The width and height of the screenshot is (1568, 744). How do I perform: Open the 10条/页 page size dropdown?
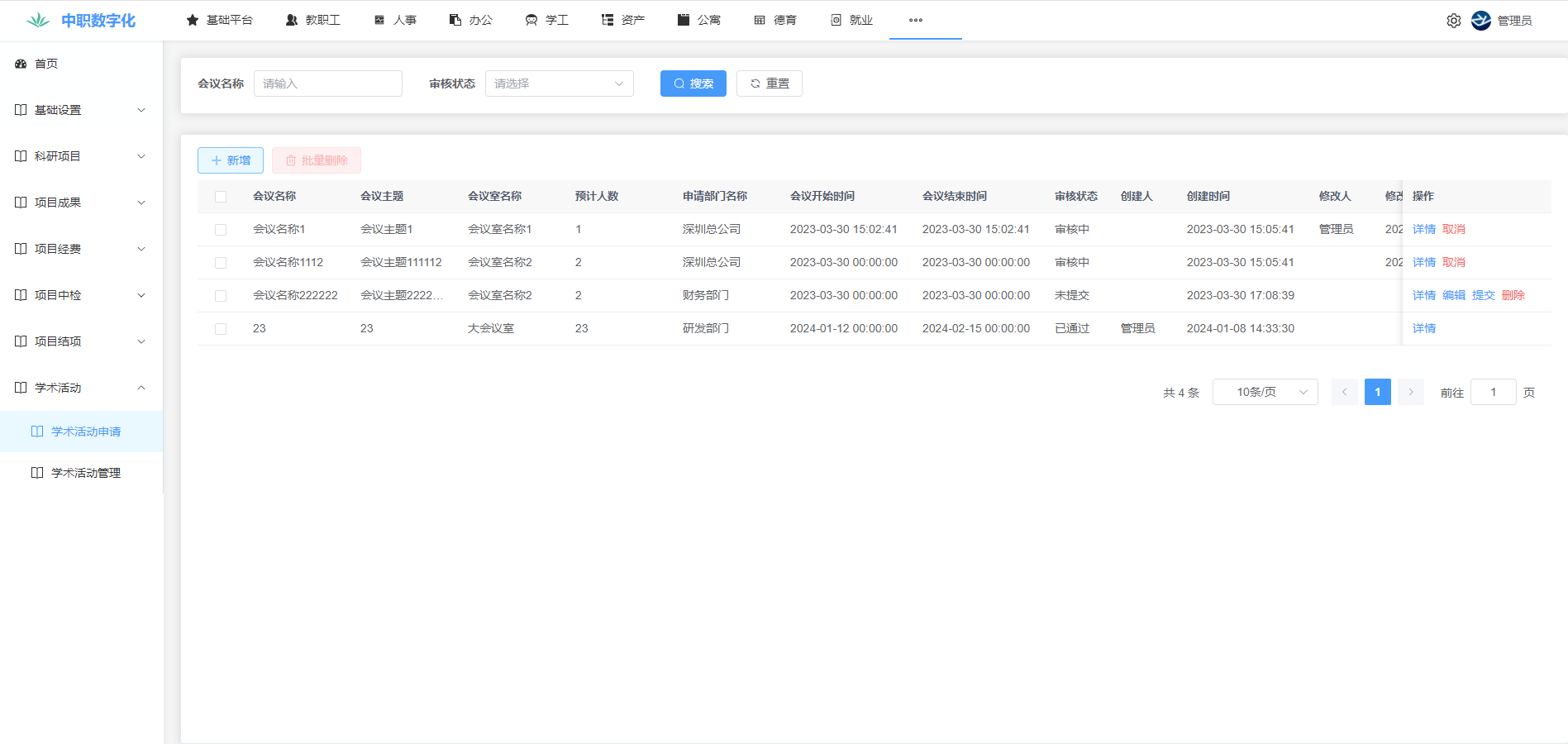tap(1265, 392)
